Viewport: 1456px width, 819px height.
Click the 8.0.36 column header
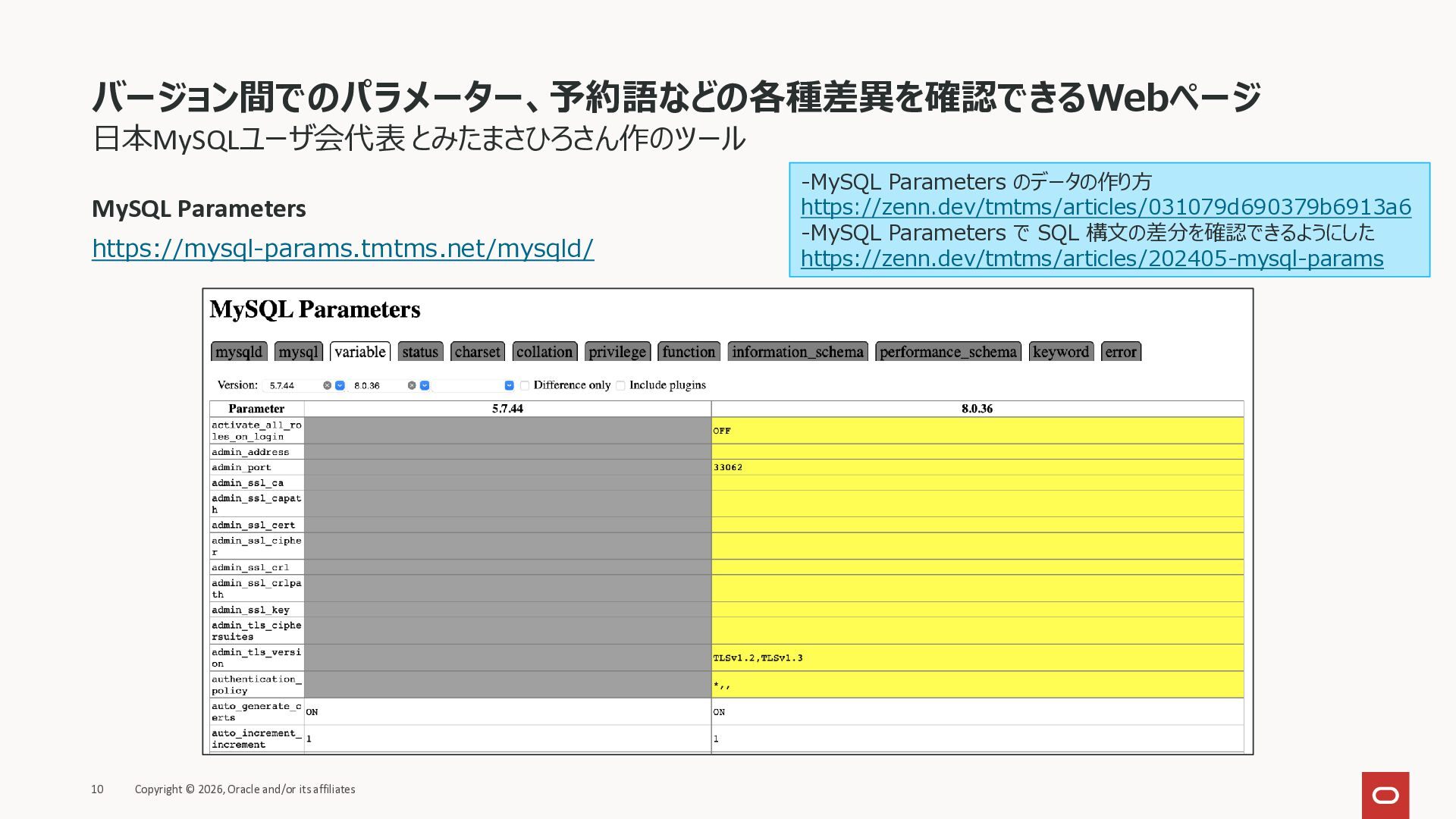pos(977,409)
